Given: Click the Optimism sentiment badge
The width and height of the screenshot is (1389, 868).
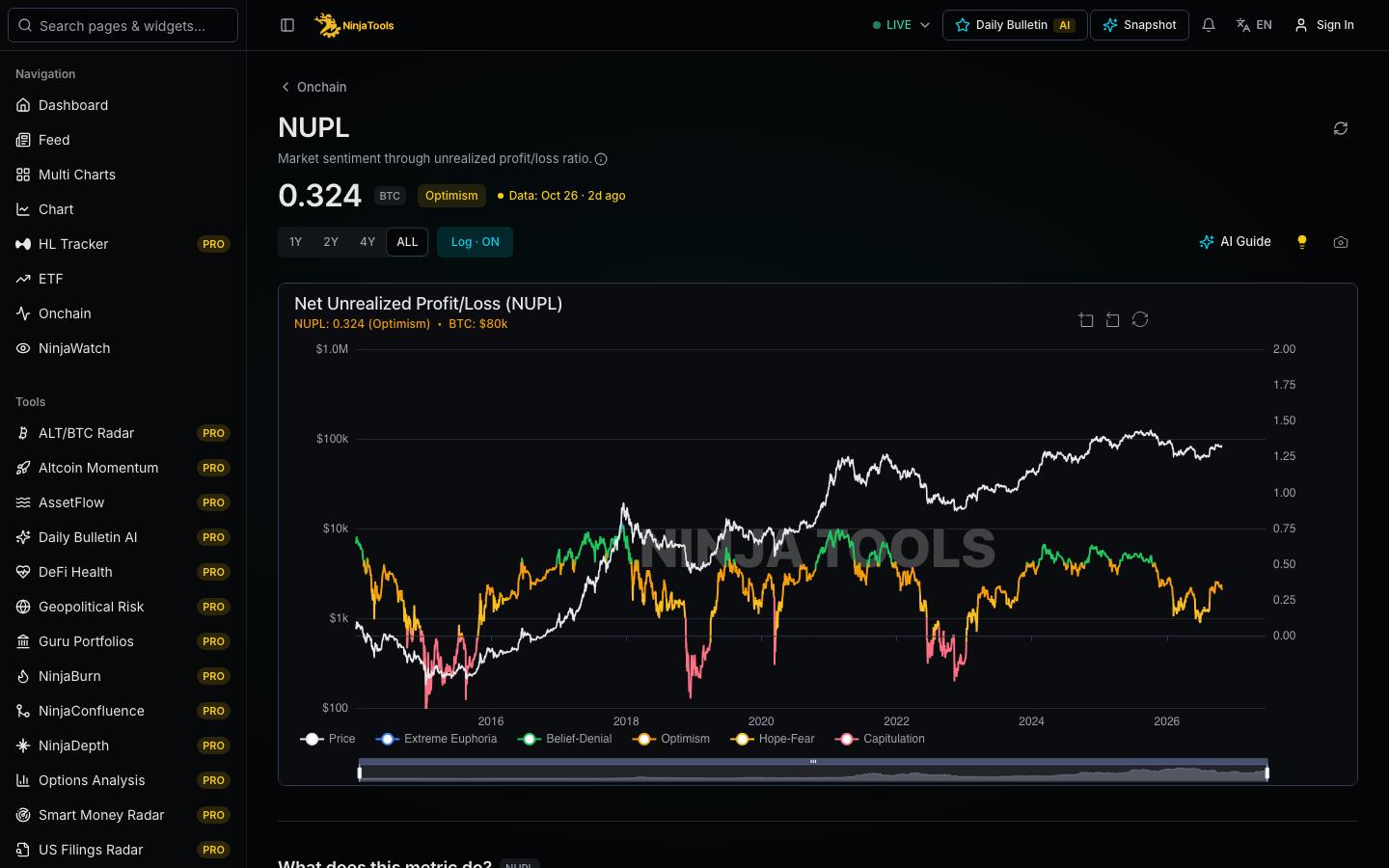Looking at the screenshot, I should click(x=451, y=196).
